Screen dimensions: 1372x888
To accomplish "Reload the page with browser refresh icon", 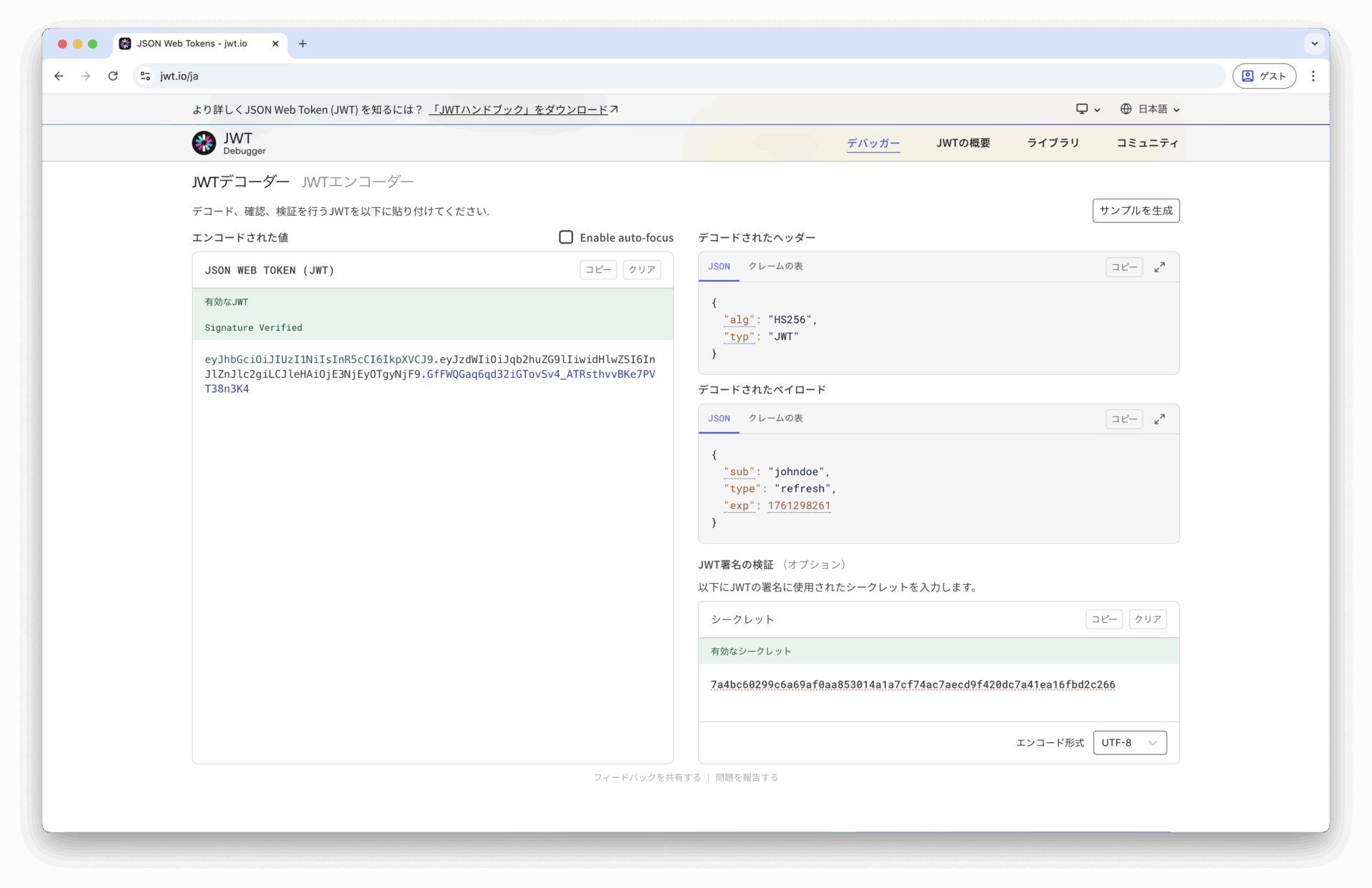I will (x=113, y=76).
